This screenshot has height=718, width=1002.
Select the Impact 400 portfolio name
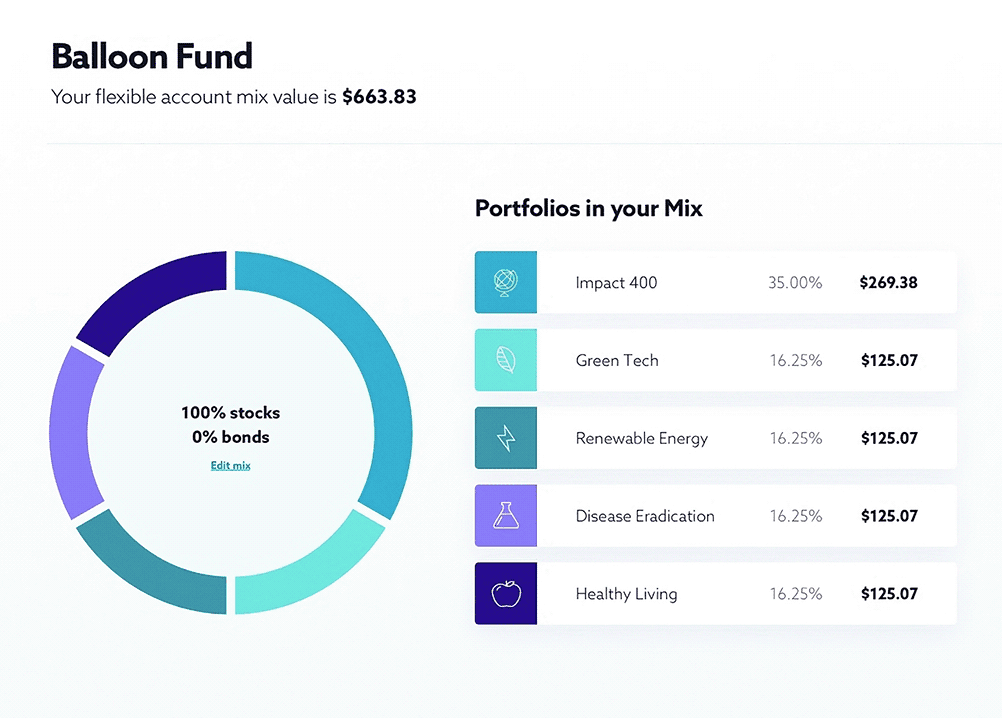click(x=616, y=282)
